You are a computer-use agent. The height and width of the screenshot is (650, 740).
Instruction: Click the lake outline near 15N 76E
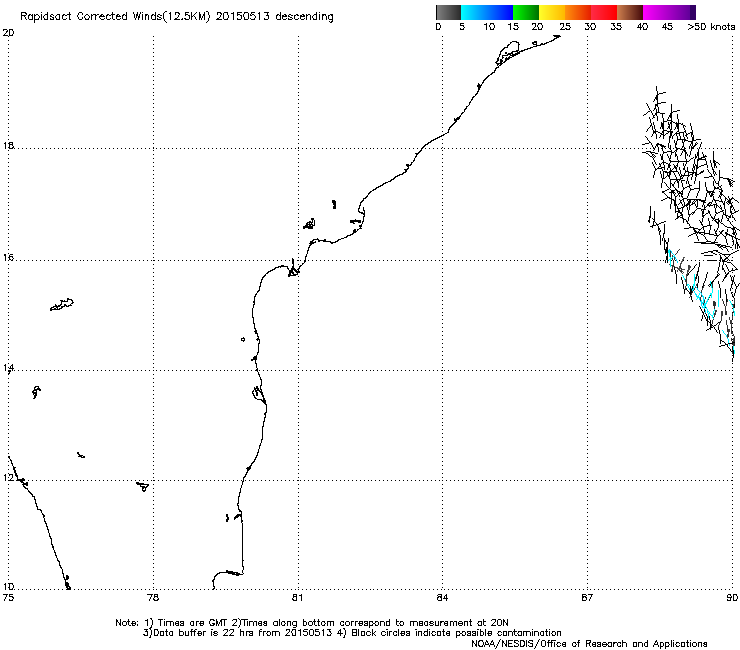click(62, 304)
